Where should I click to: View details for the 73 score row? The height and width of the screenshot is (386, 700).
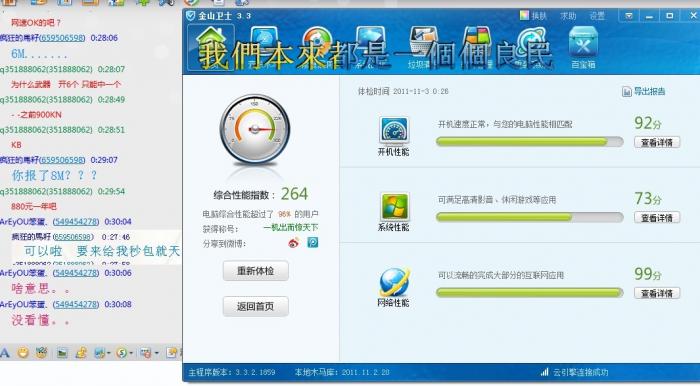click(657, 218)
